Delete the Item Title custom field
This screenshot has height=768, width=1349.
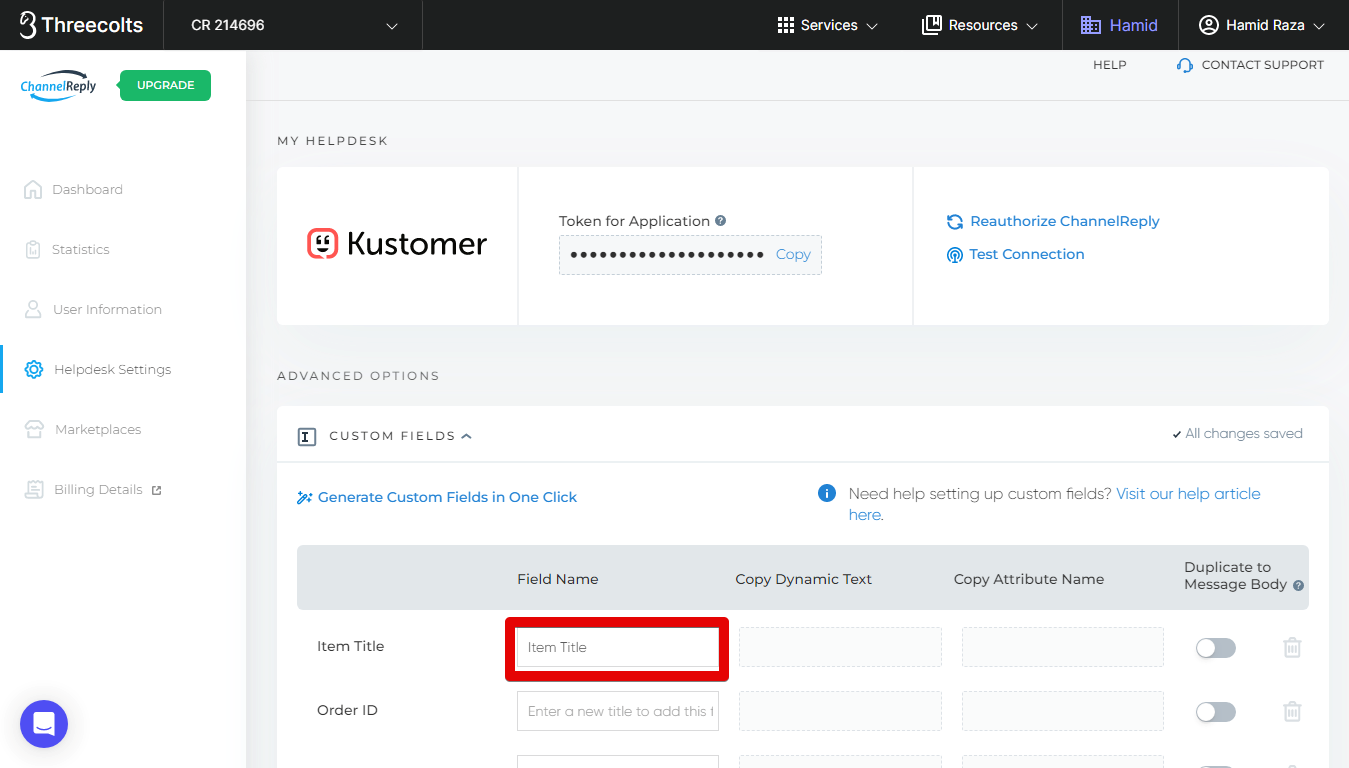[x=1292, y=647]
